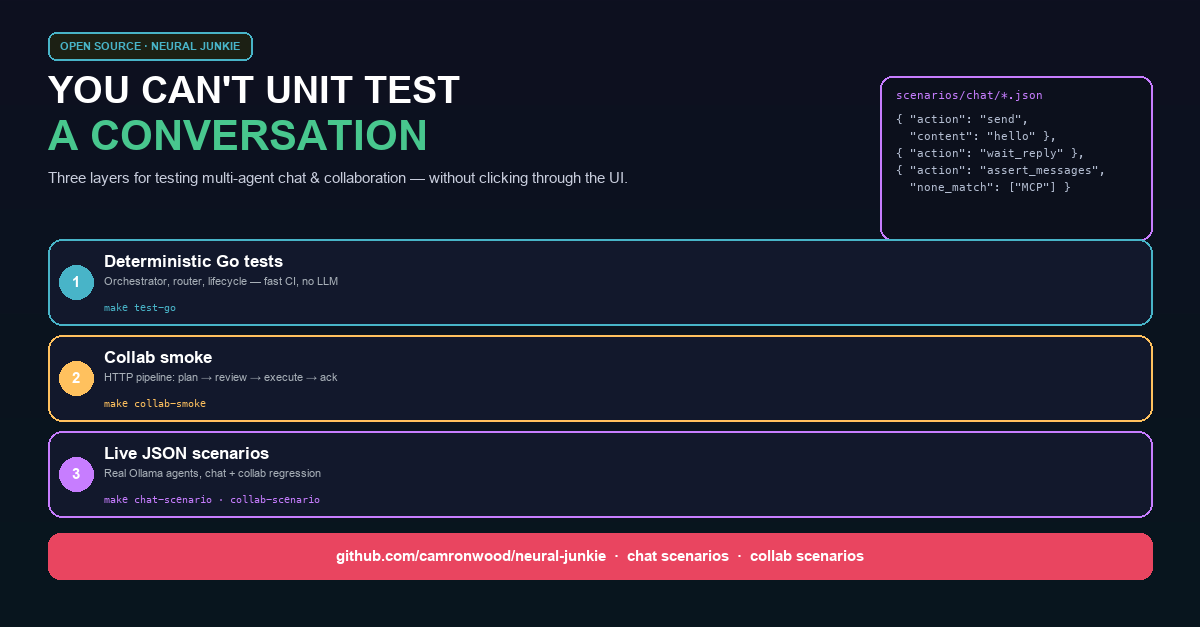Click the Real Ollama agents description
The width and height of the screenshot is (1200, 627).
(212, 474)
